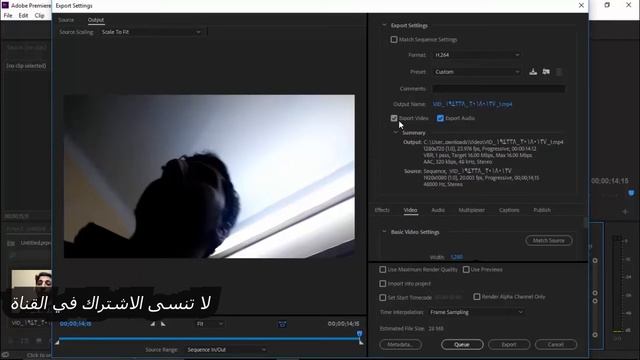The image size is (640, 360).
Task: Toggle the Export Video checkbox
Action: 394,118
